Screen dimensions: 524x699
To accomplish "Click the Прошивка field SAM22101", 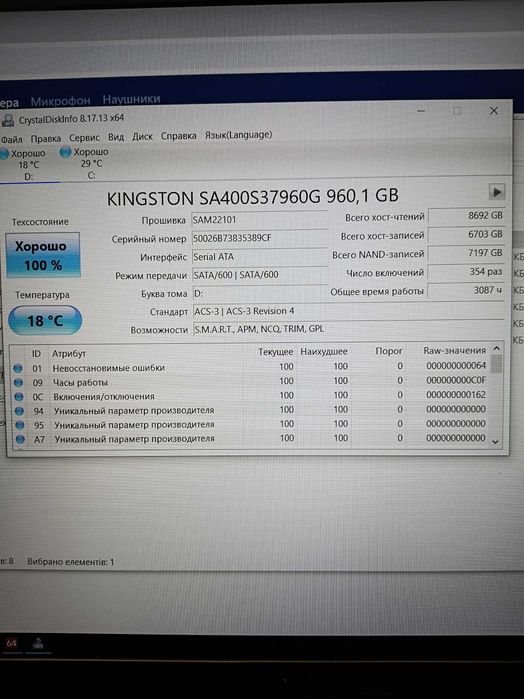I will [260, 220].
